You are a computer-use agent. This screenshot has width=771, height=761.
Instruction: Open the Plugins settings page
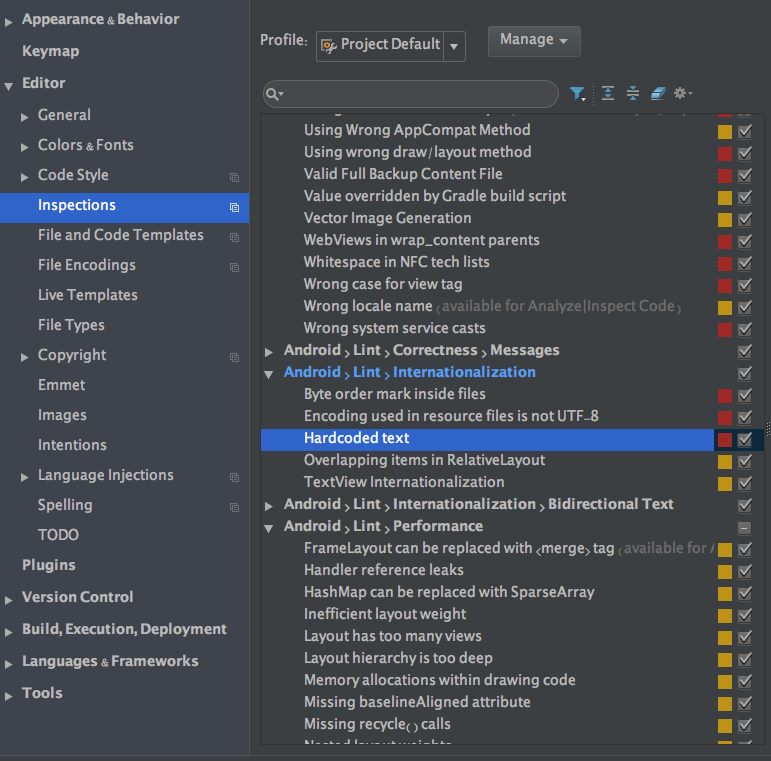pyautogui.click(x=49, y=565)
